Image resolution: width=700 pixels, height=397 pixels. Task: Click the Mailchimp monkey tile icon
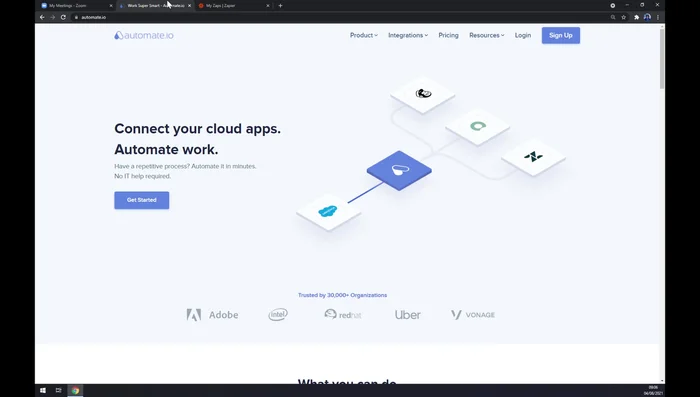(423, 93)
